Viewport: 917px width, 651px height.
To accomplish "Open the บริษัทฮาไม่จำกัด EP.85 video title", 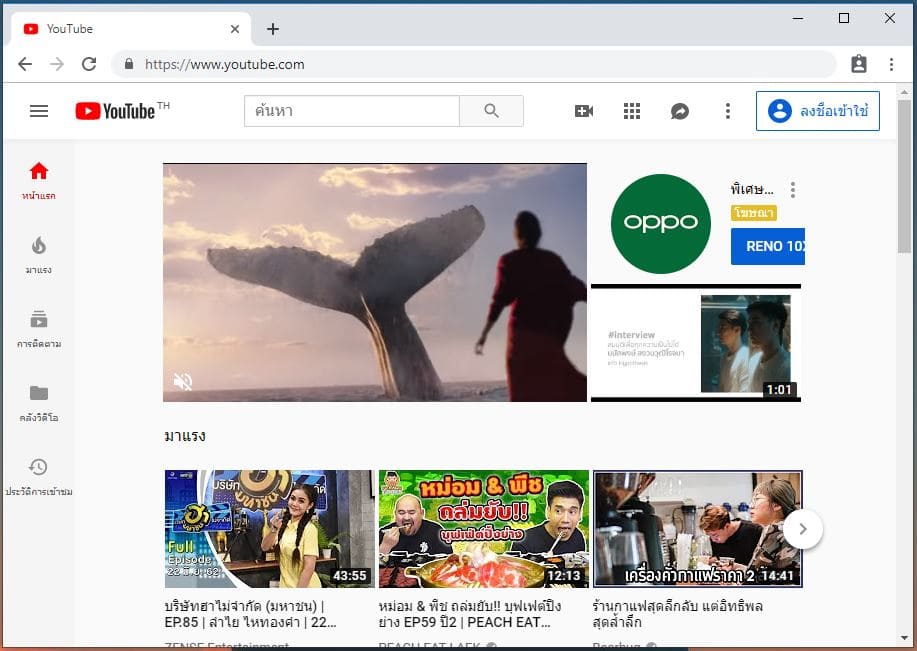I will (251, 614).
